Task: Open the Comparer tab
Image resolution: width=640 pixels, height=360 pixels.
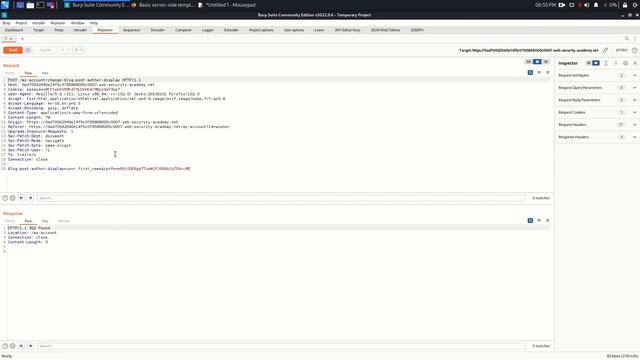Action: [183, 30]
